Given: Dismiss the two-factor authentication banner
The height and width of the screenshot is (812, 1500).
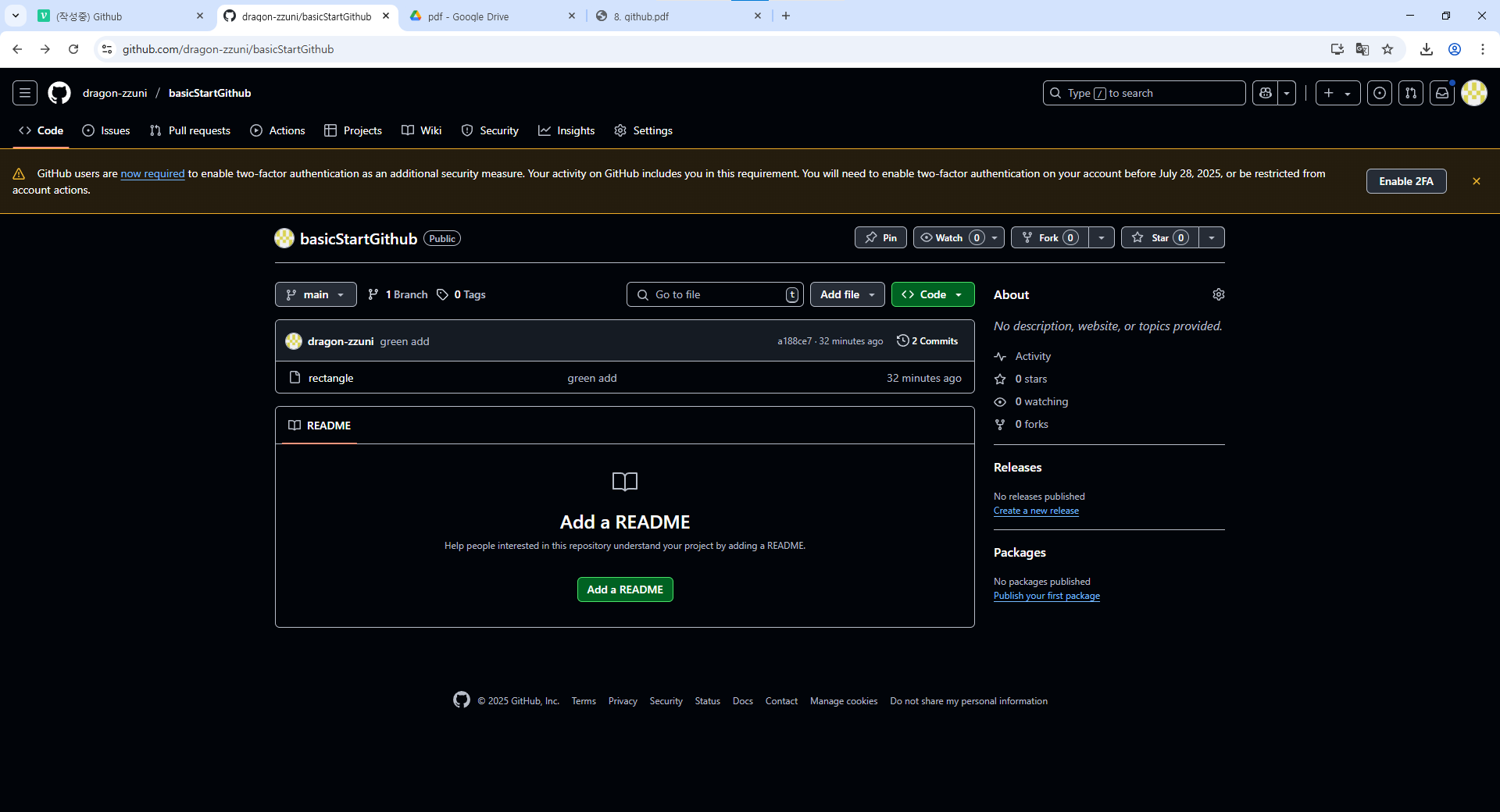Looking at the screenshot, I should click(1477, 181).
